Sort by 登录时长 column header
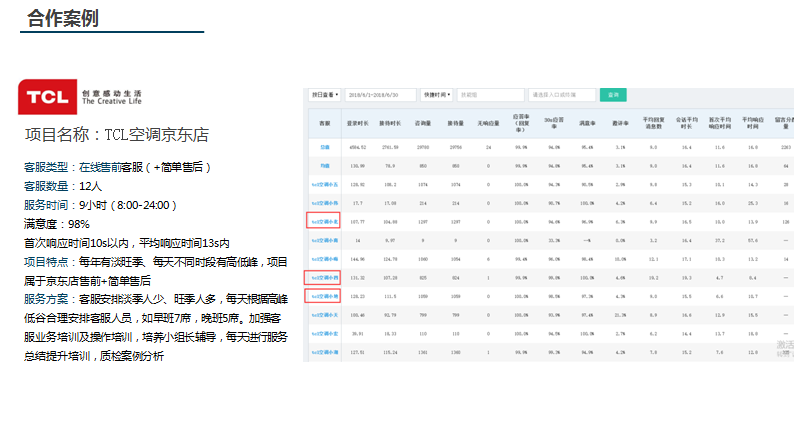Image resolution: width=812 pixels, height=430 pixels. (x=358, y=123)
